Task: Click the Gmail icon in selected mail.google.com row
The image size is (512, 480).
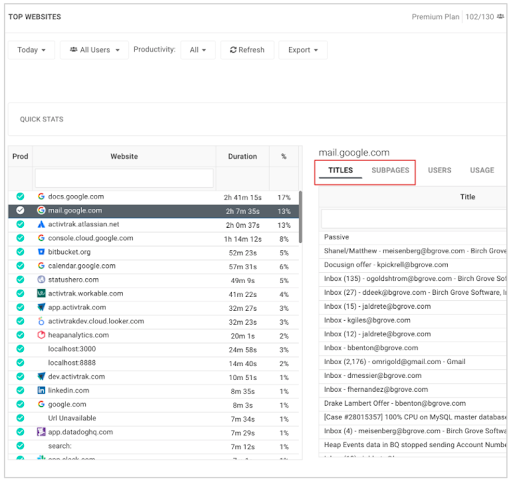Action: click(41, 210)
